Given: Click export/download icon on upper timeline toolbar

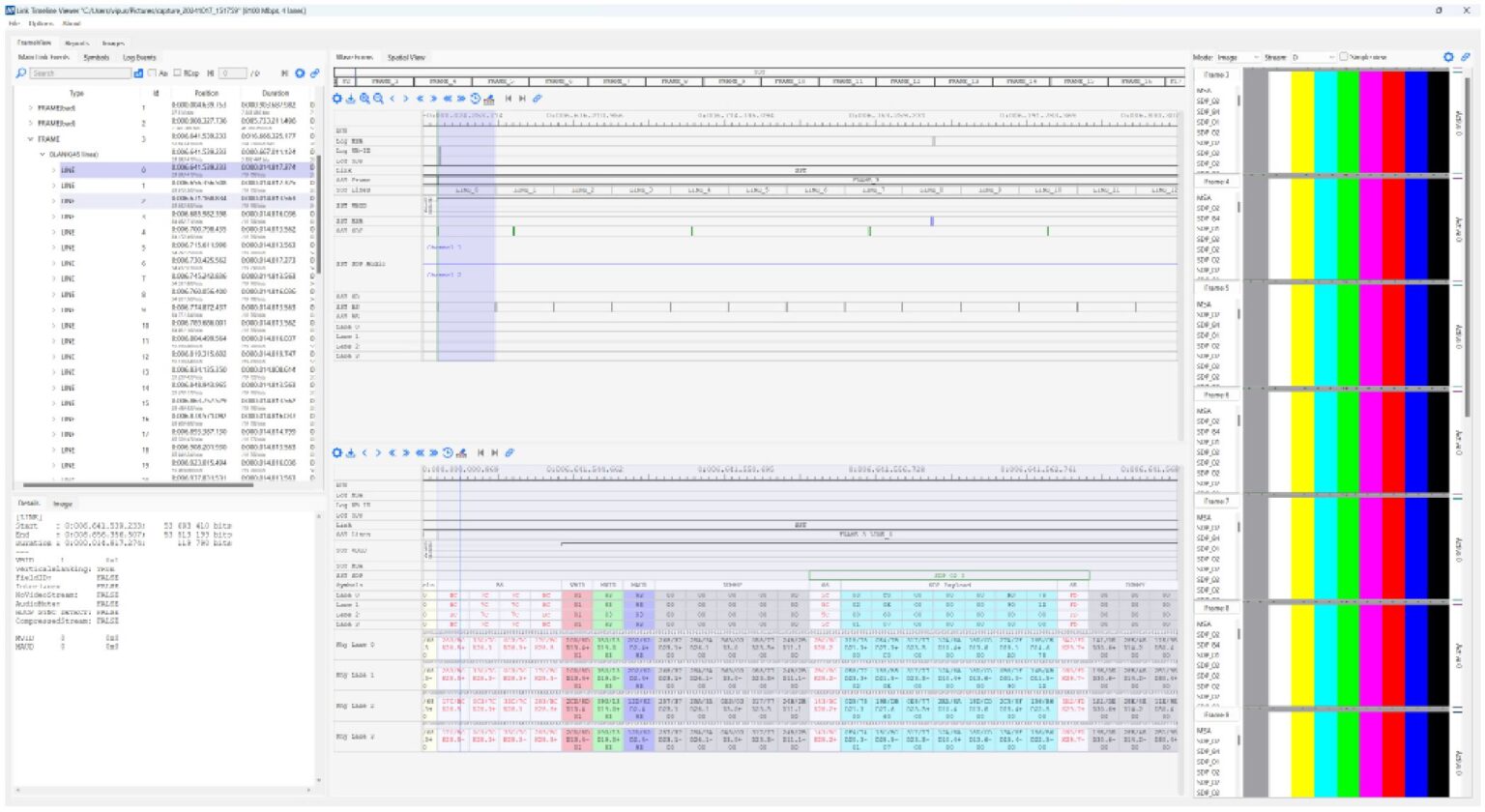Looking at the screenshot, I should point(351,99).
